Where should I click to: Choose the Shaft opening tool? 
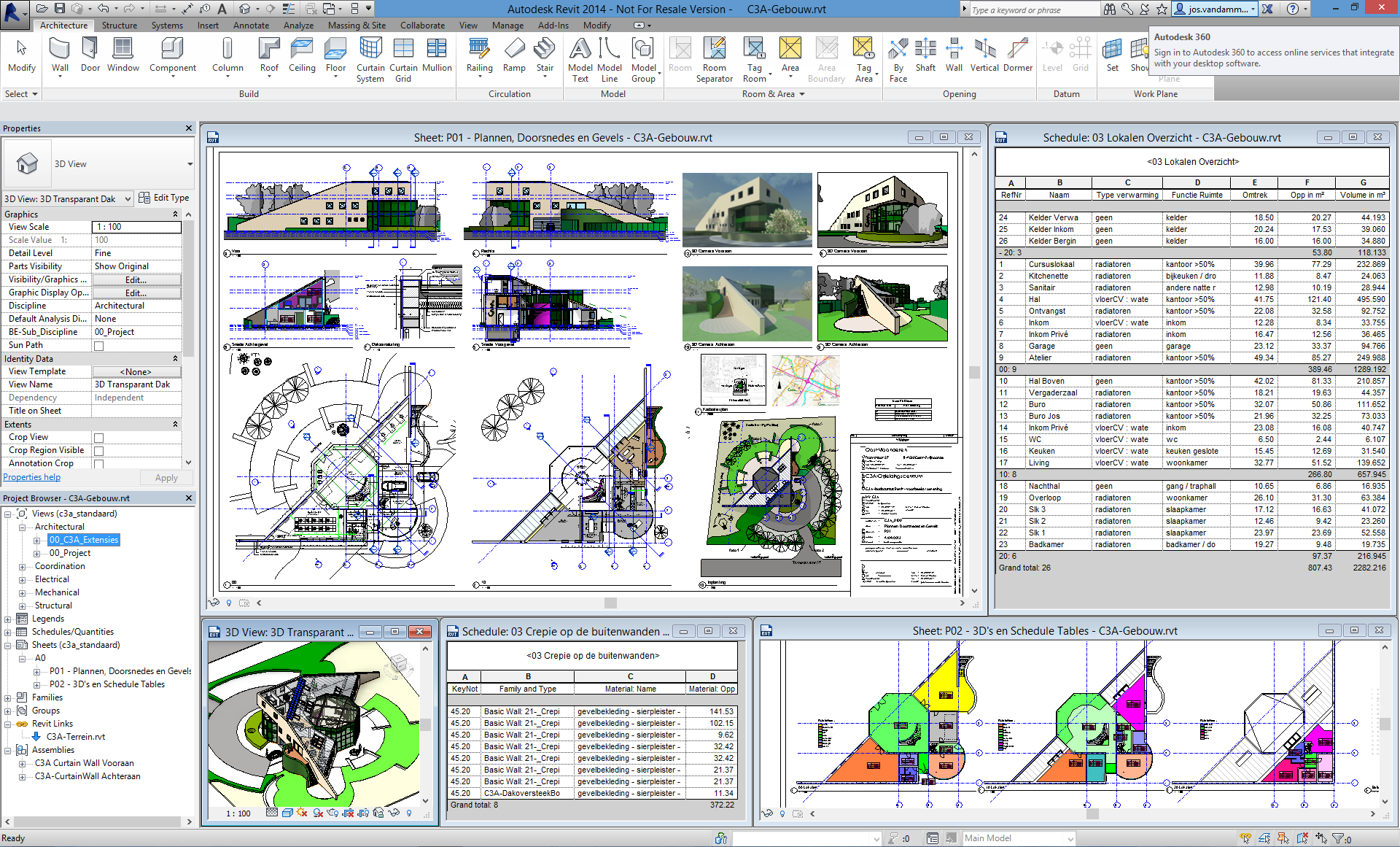click(x=925, y=55)
